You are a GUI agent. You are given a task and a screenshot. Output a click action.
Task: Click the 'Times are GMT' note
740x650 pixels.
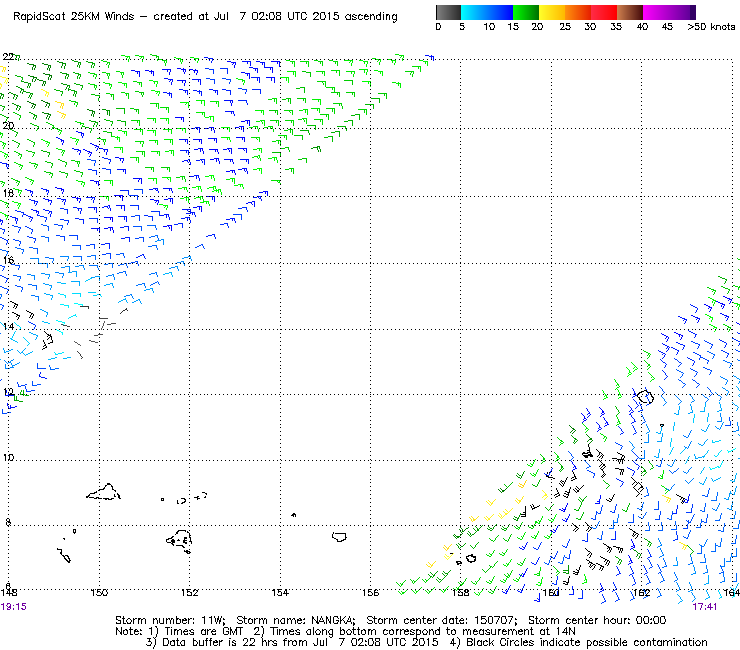click(203, 631)
